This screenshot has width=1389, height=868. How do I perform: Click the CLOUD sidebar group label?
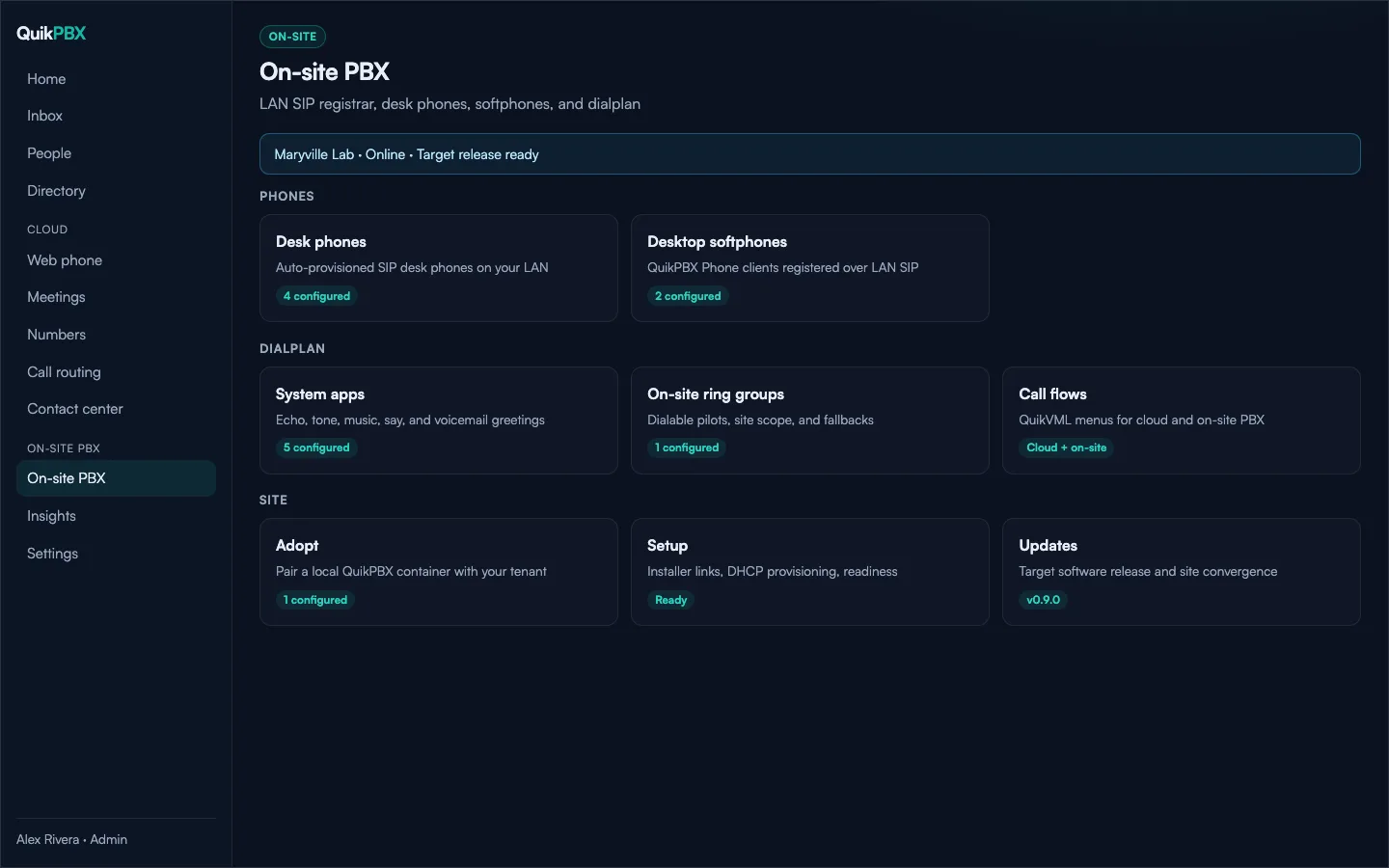pos(47,230)
